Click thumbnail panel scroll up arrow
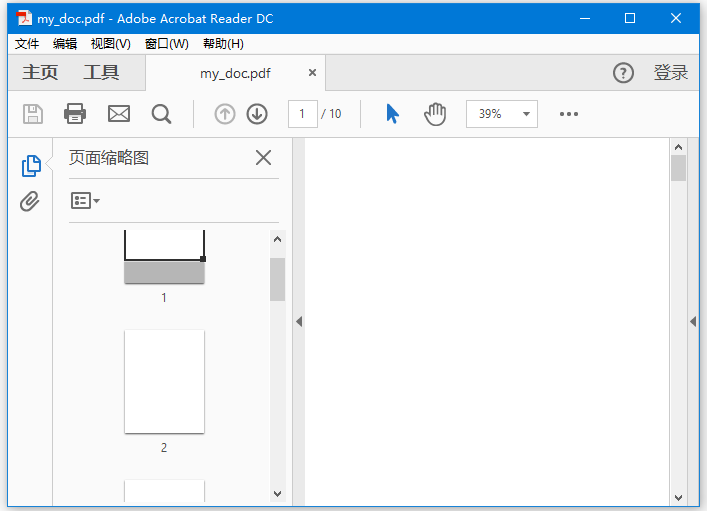This screenshot has width=707, height=511. coord(277,239)
